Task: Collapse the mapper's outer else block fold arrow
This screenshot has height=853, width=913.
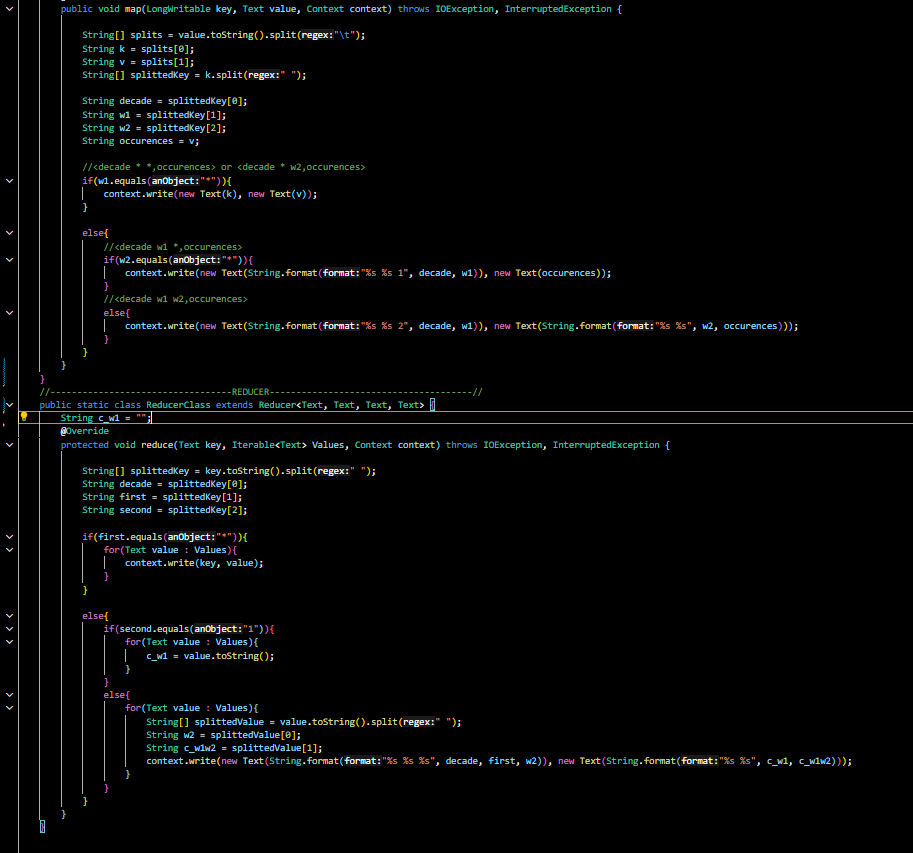Action: coord(10,232)
